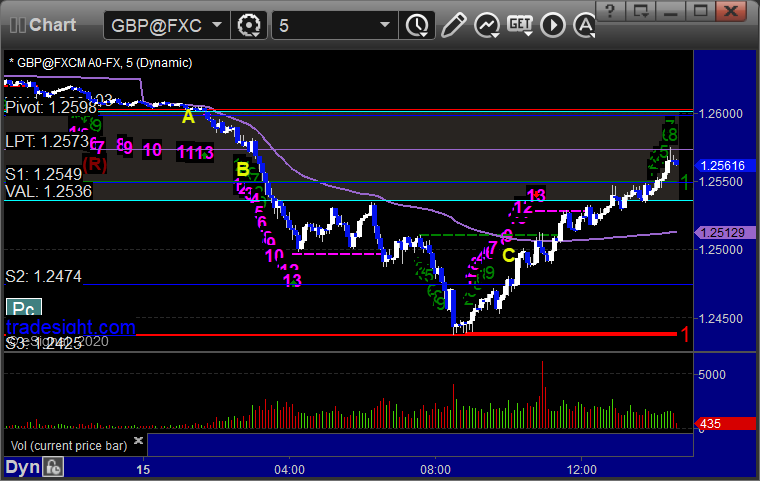Open the GET tools icon

pos(520,25)
